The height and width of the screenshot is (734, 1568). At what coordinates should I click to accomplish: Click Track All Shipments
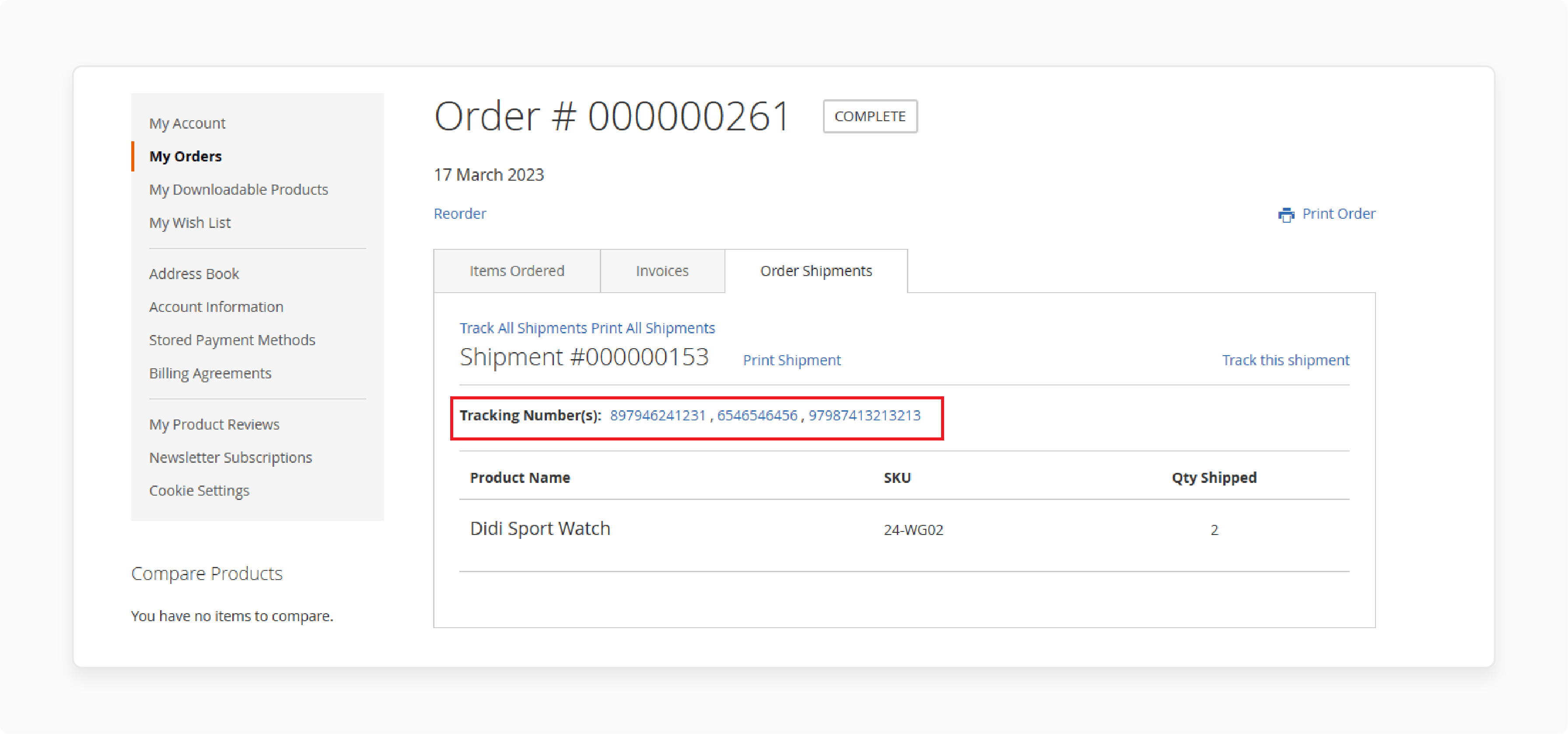523,328
